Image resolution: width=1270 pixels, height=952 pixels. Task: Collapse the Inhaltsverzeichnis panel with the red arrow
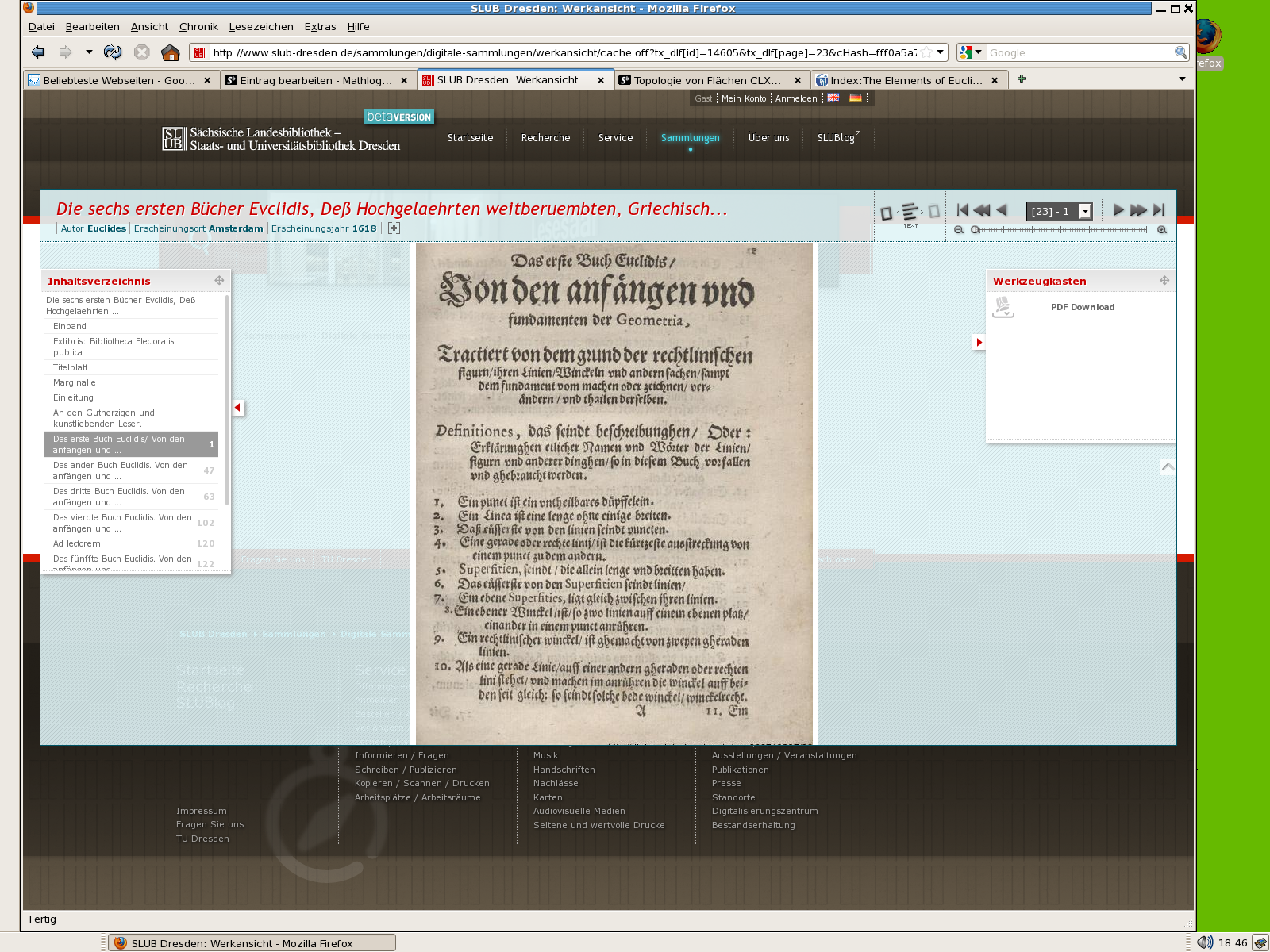click(237, 408)
